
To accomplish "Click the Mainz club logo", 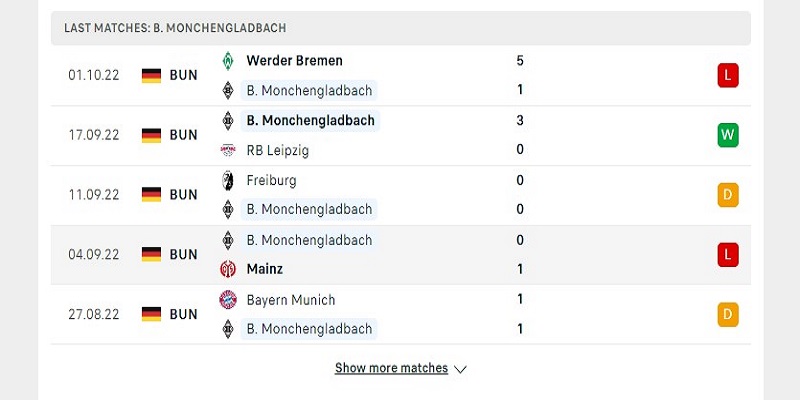I will pyautogui.click(x=228, y=269).
